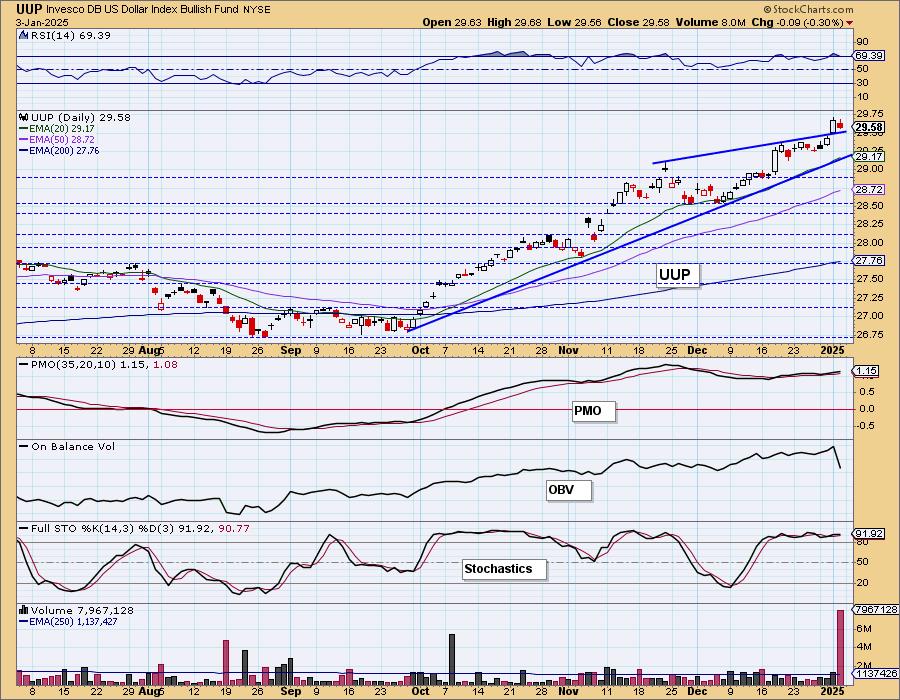Image resolution: width=900 pixels, height=700 pixels.
Task: Click the Oct label on price axis
Action: coord(421,350)
